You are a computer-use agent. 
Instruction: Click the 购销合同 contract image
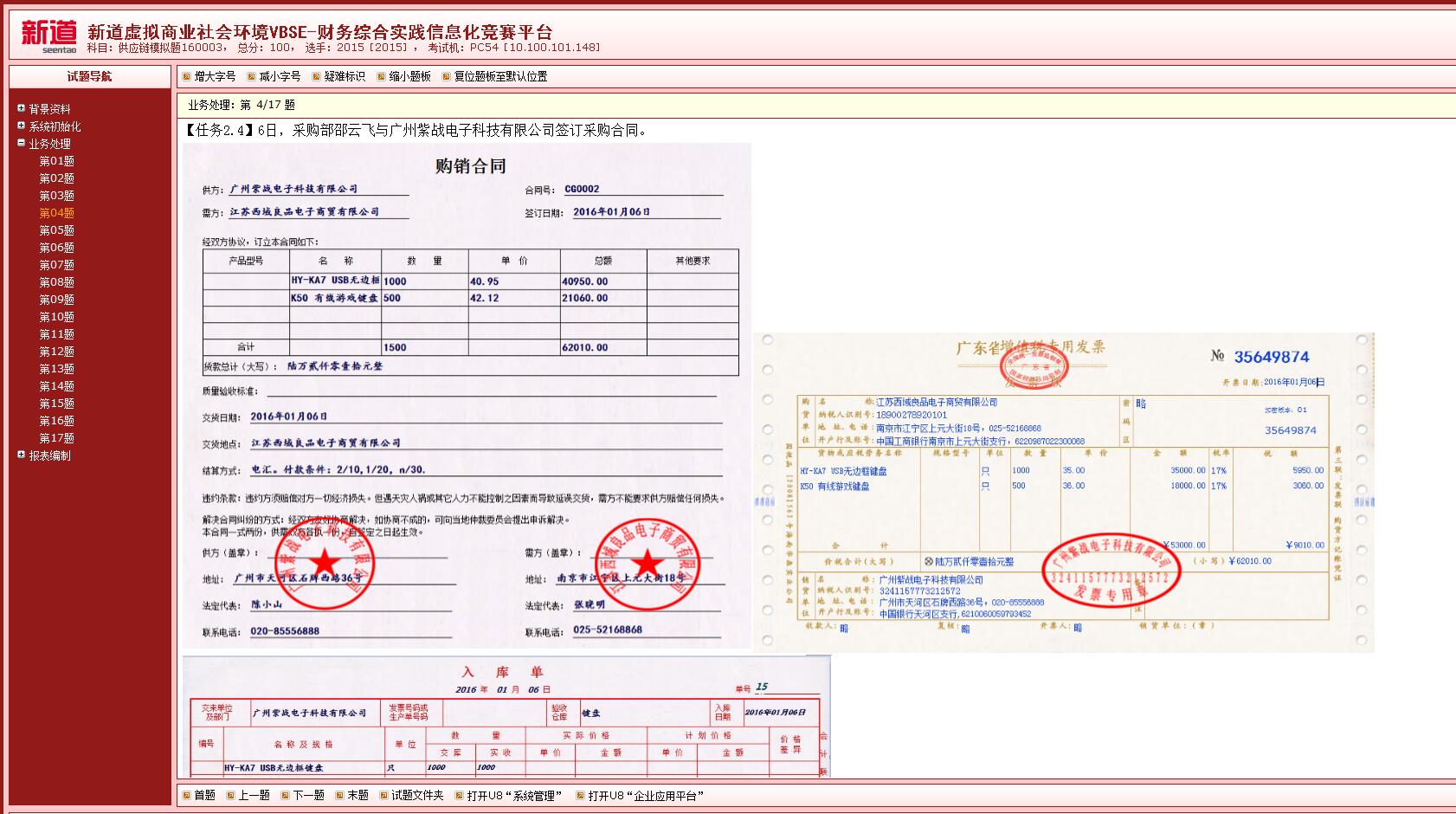tap(467, 396)
